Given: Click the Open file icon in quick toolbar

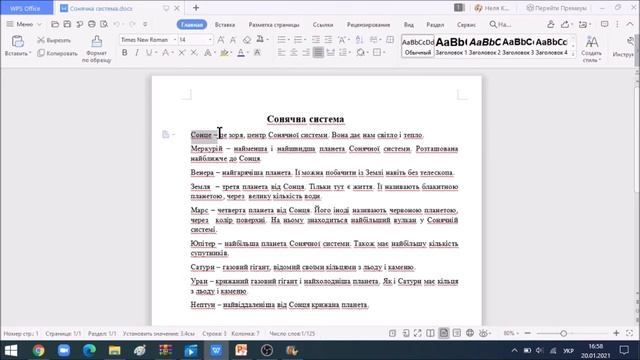Looking at the screenshot, I should click(55, 24).
